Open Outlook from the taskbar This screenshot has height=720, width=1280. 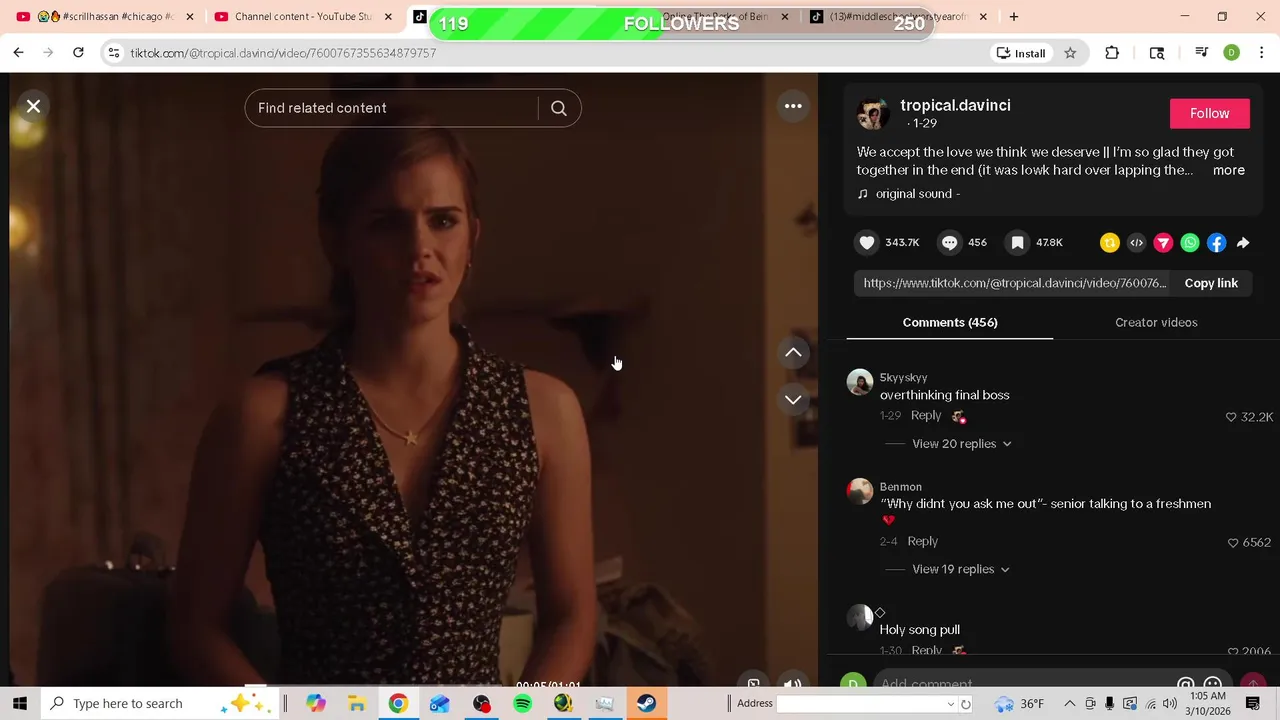coord(439,704)
